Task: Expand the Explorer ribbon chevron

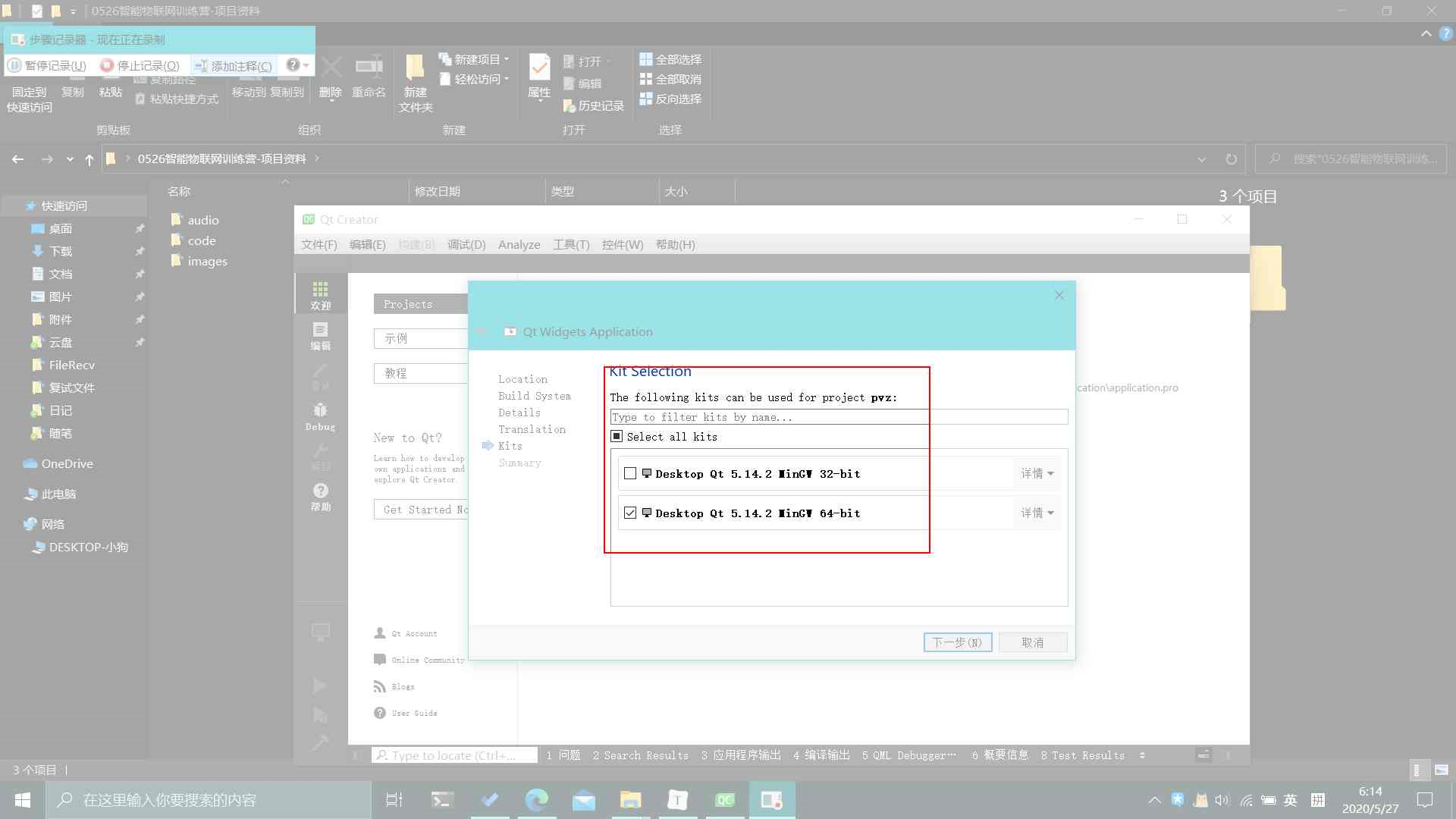Action: [x=1426, y=33]
